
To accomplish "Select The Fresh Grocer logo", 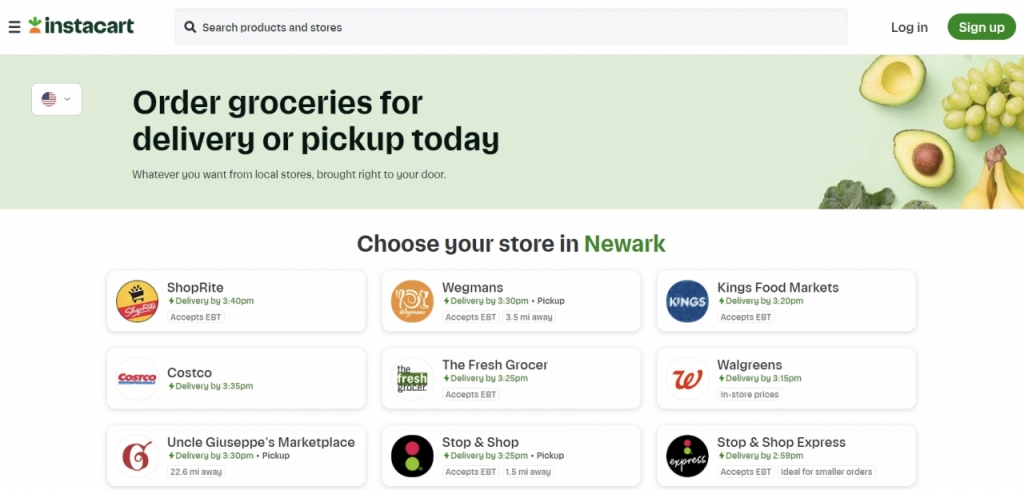I will tap(412, 378).
